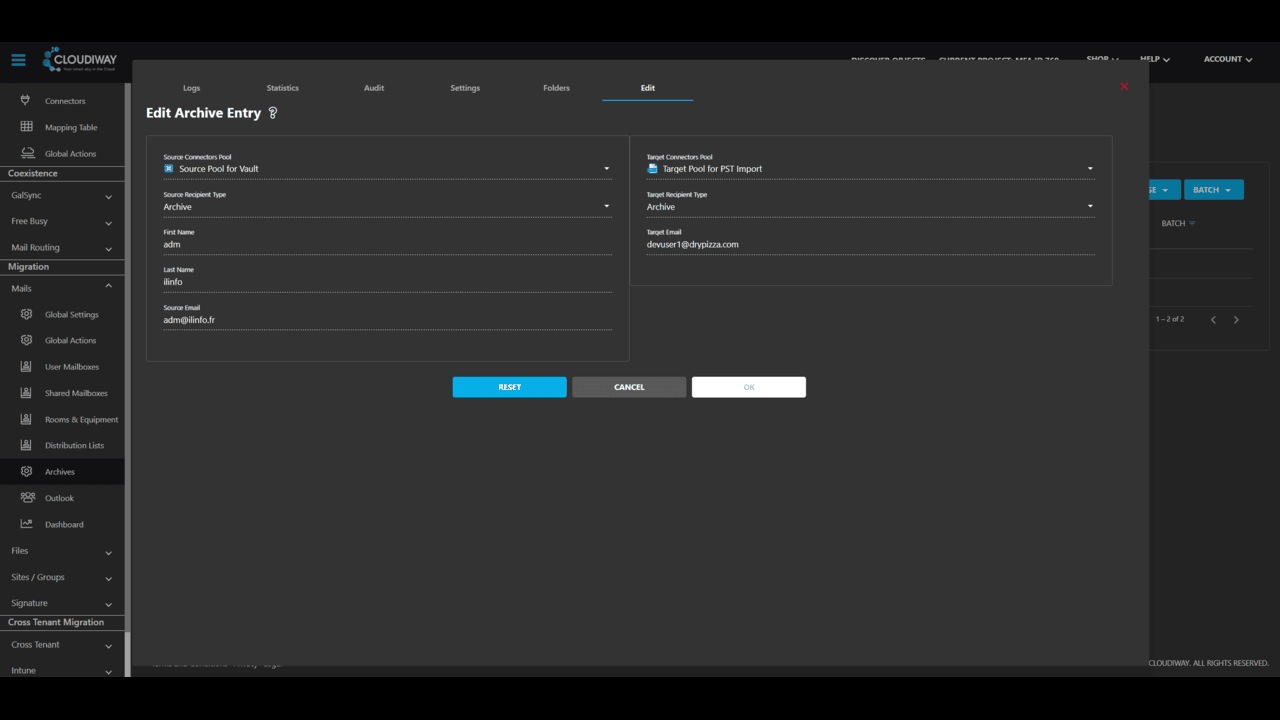The width and height of the screenshot is (1280, 720).
Task: Click the Rooms & Equipment icon
Action: [26, 419]
